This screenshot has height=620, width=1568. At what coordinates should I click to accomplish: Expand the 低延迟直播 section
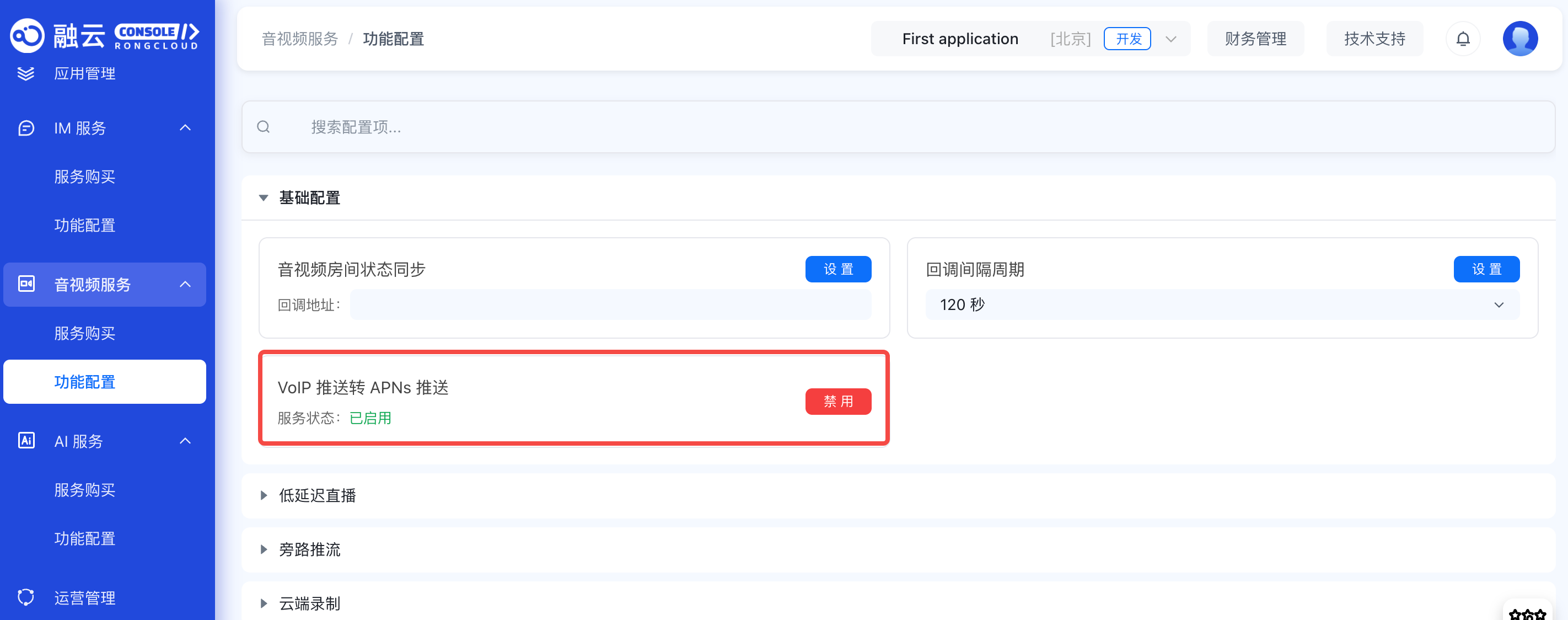264,495
